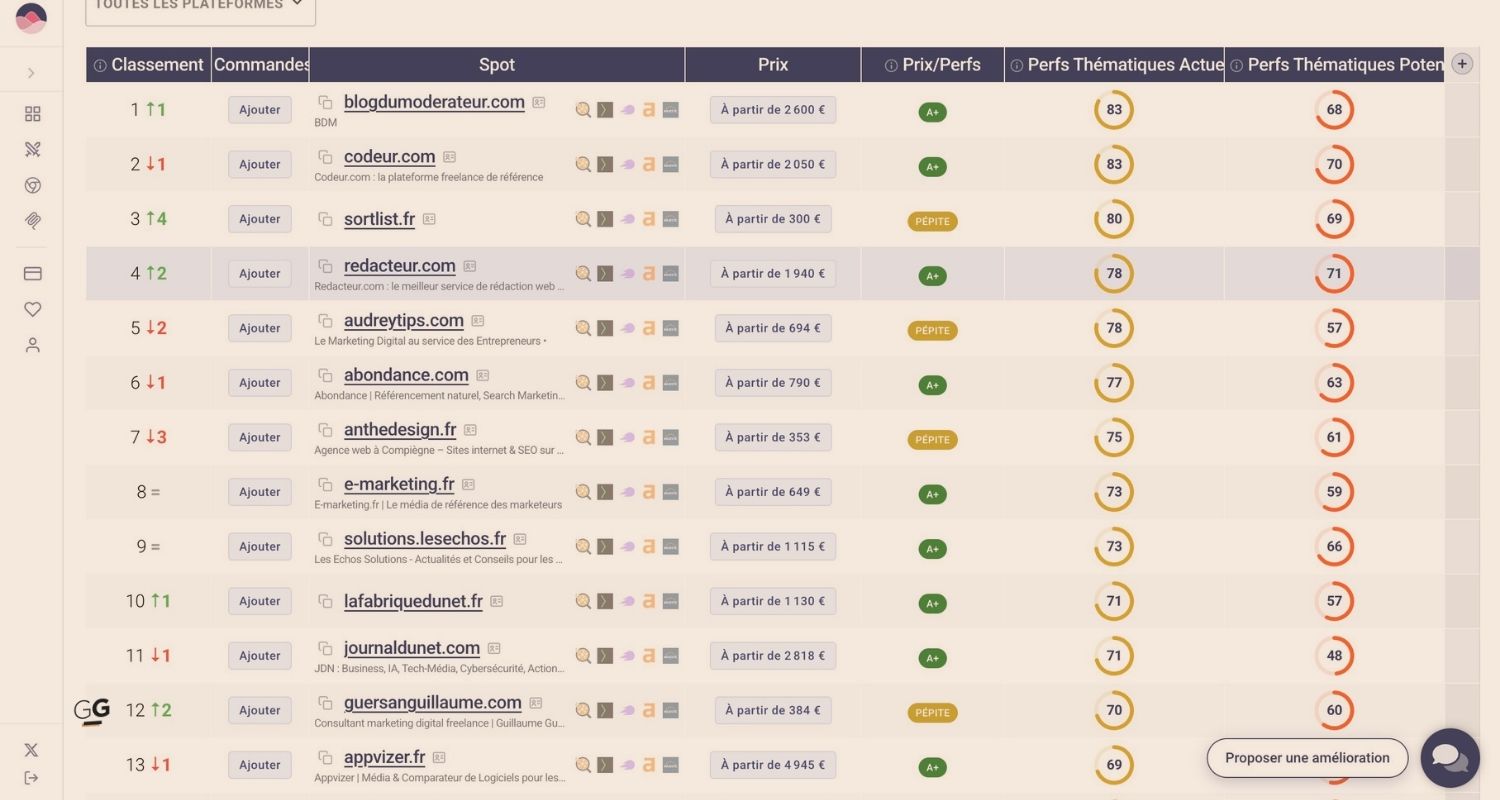Viewport: 1500px width, 800px height.
Task: Open the chat bubble widget
Action: pyautogui.click(x=1450, y=758)
